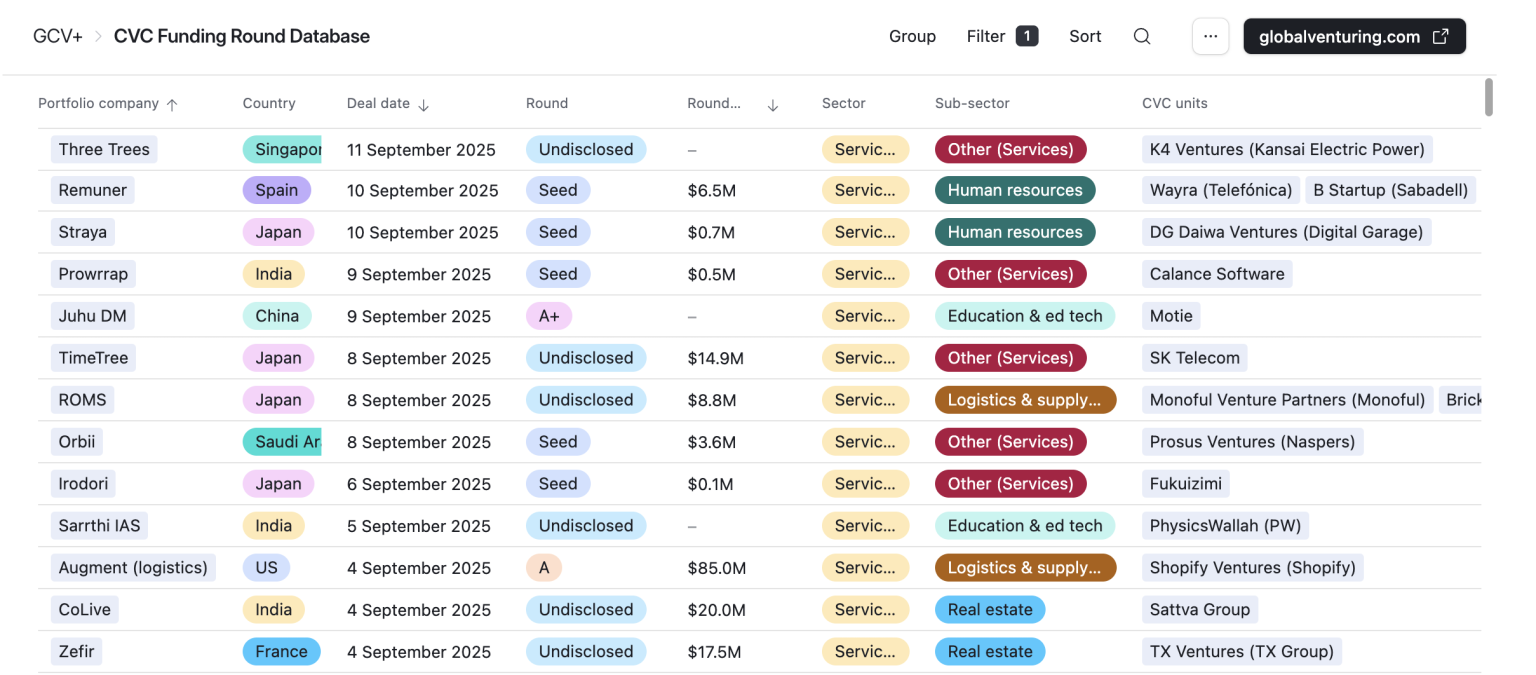The image size is (1536, 675).
Task: Click the globalventuring.com button
Action: (1339, 37)
